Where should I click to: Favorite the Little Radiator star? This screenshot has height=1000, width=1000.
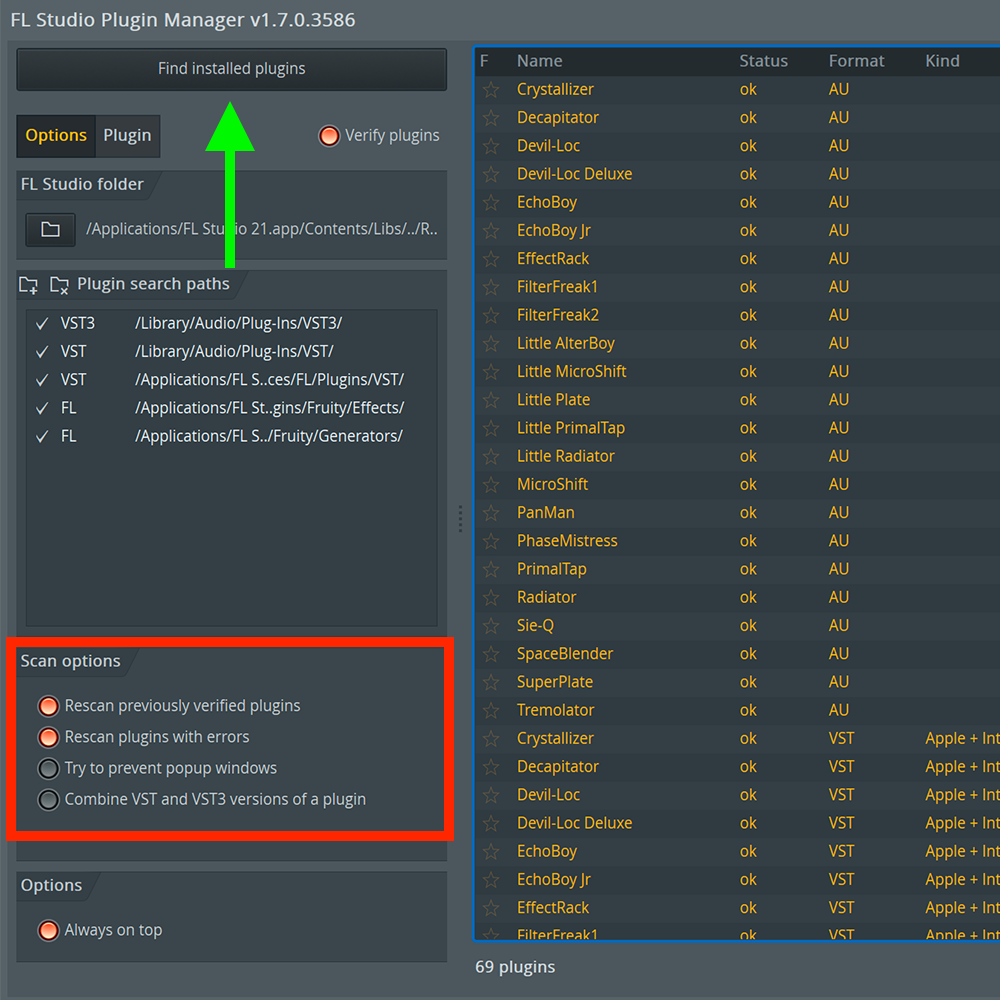click(x=491, y=457)
